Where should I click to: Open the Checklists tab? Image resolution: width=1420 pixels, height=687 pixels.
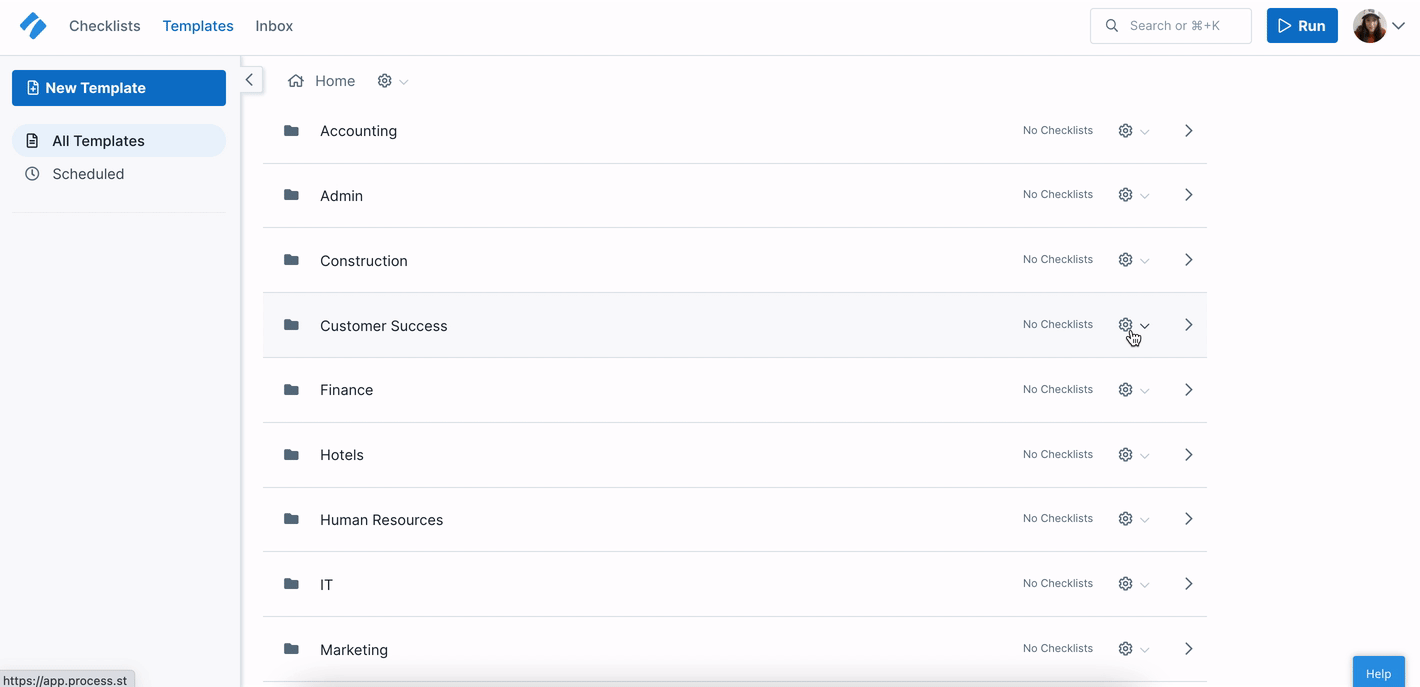pos(105,26)
